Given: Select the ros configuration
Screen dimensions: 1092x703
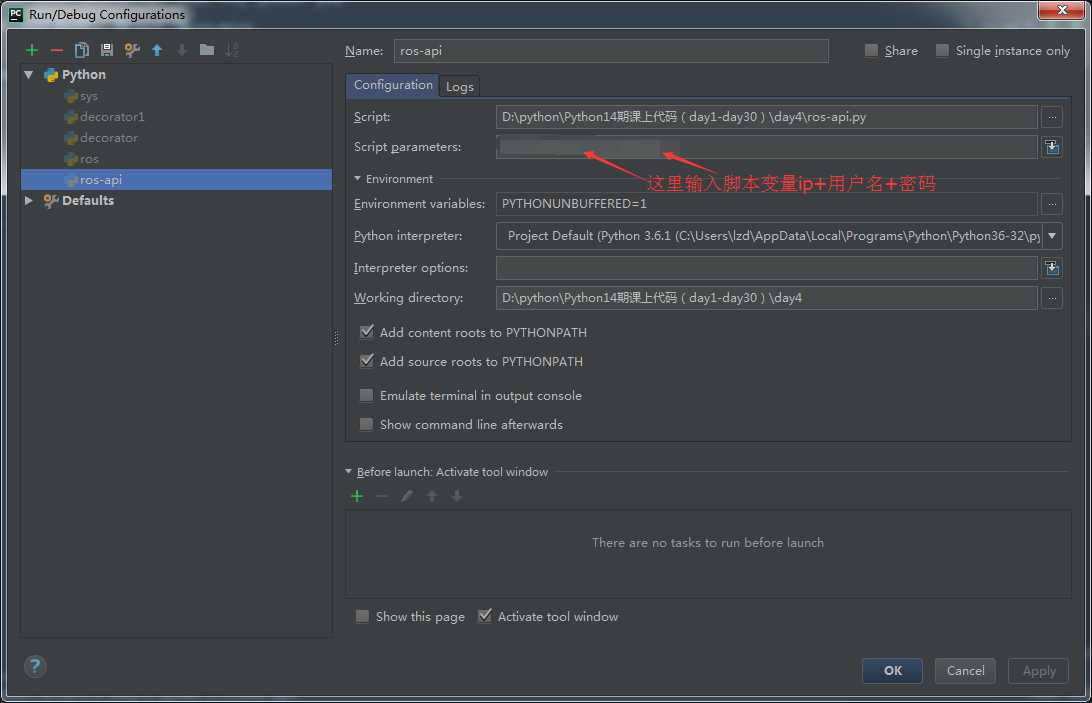Looking at the screenshot, I should (89, 159).
